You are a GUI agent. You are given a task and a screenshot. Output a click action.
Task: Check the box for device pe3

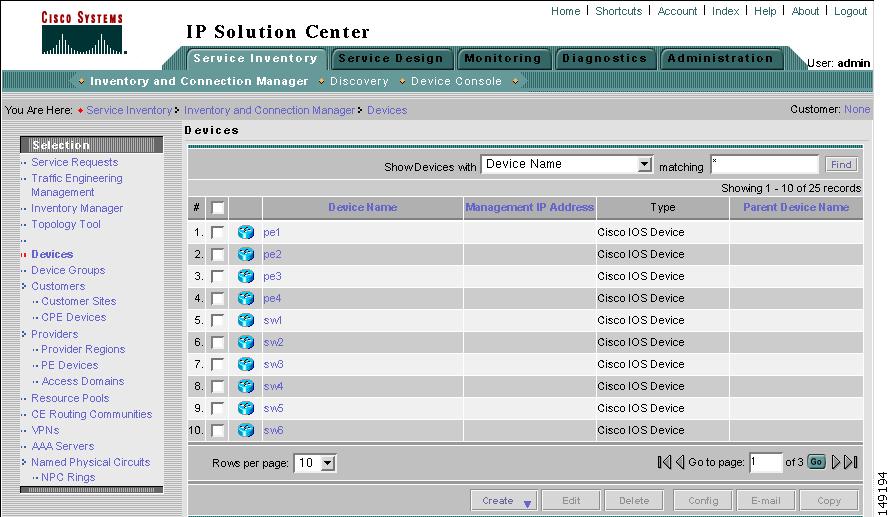217,276
